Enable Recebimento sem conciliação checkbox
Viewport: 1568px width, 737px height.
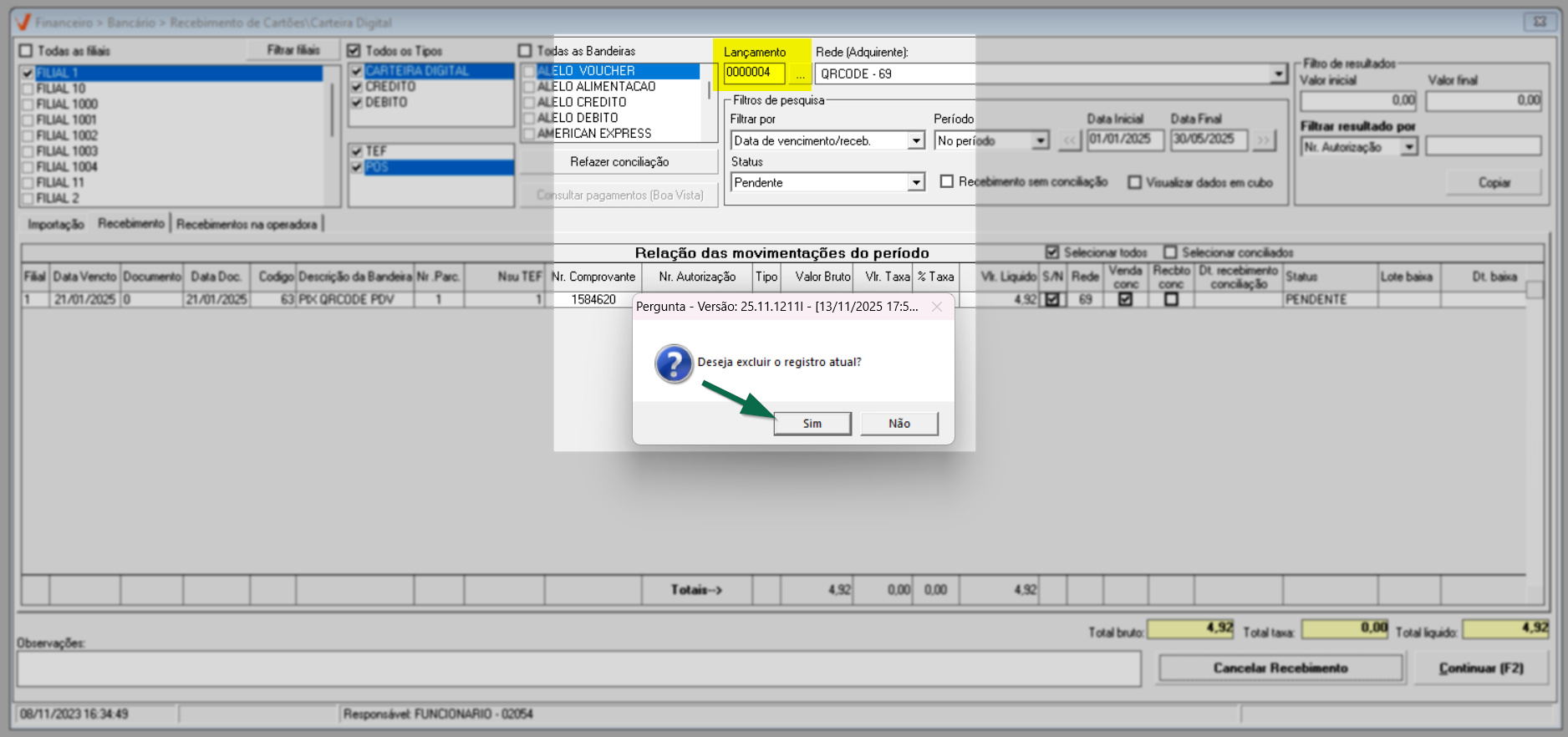(x=947, y=181)
